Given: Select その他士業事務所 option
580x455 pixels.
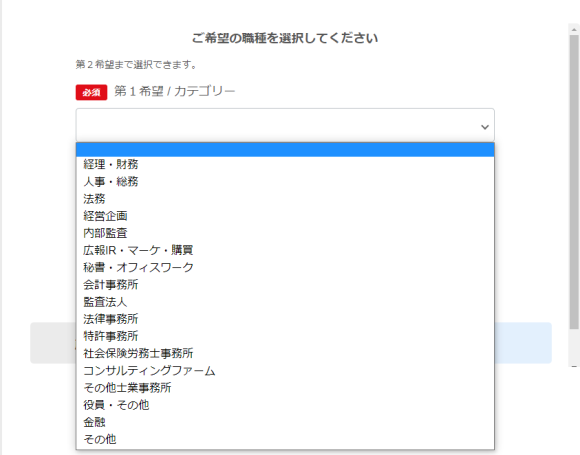Looking at the screenshot, I should [285, 388].
